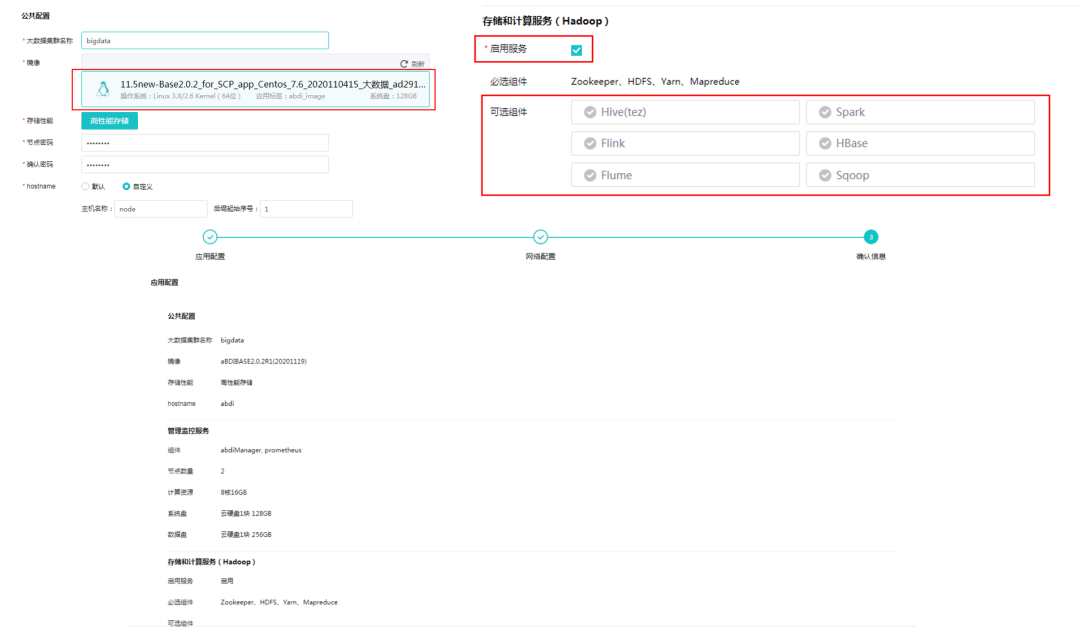This screenshot has width=1080, height=627.
Task: Click the 高性能存储 storage performance button
Action: (110, 120)
